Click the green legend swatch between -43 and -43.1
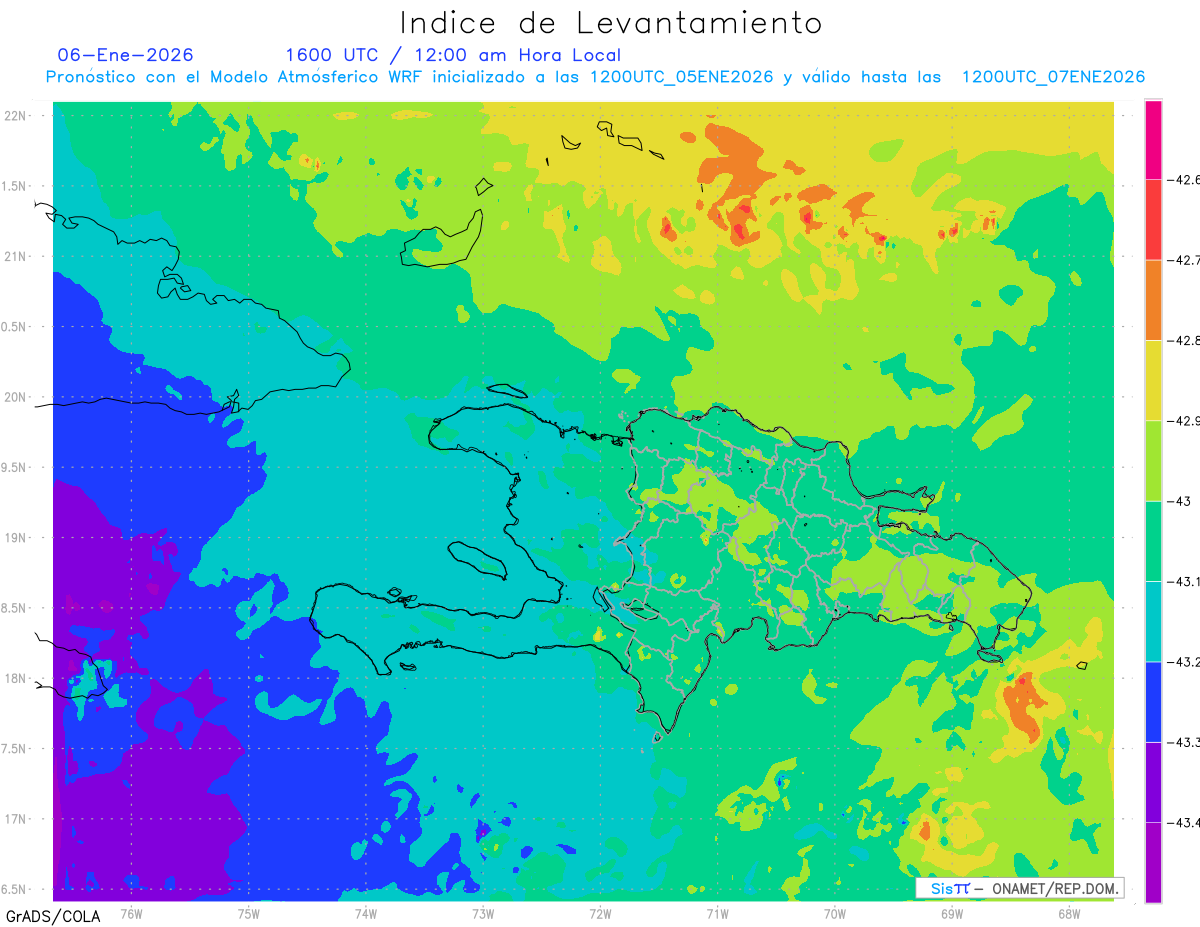The width and height of the screenshot is (1200, 927). tap(1153, 541)
